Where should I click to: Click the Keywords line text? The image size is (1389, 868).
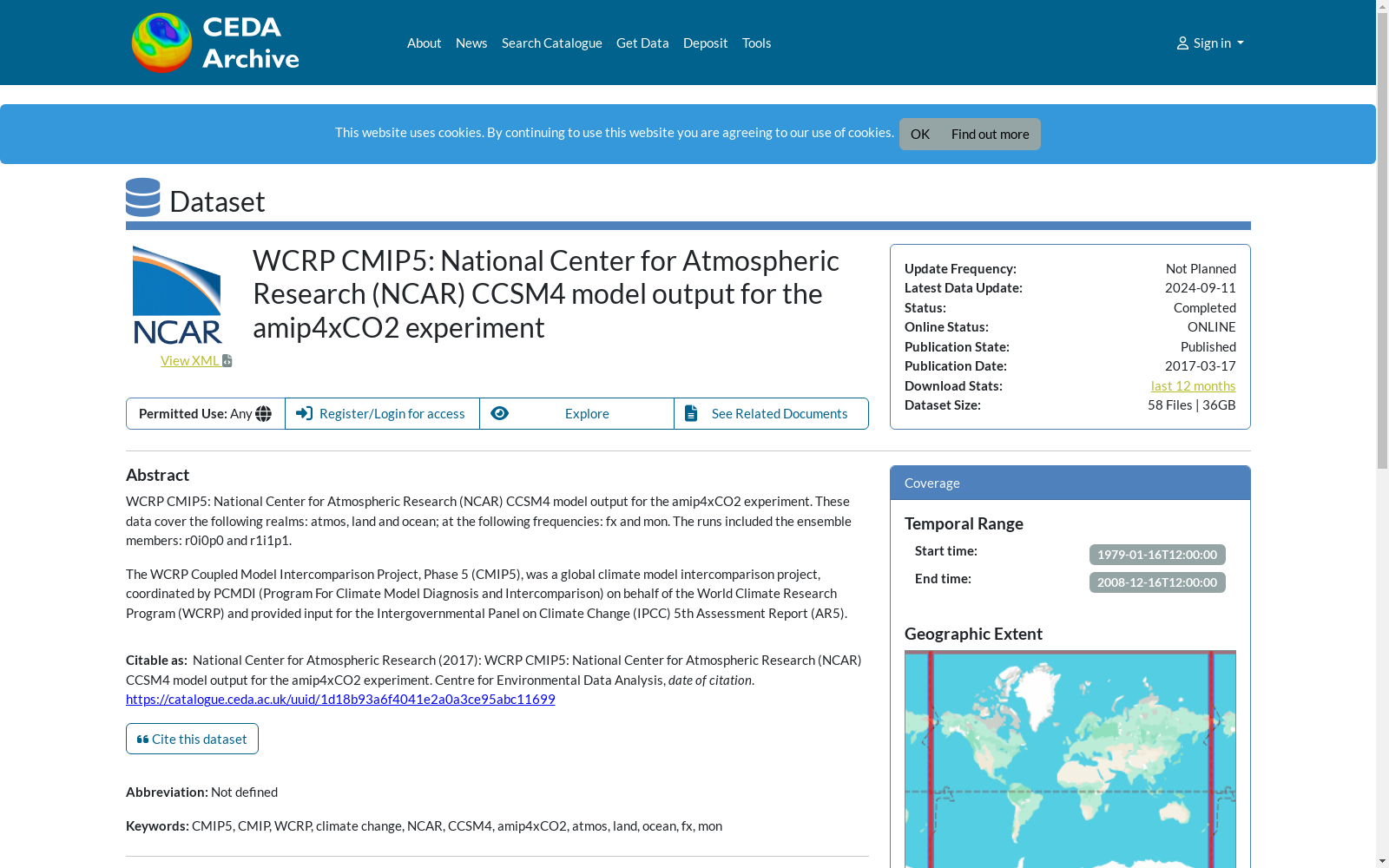coord(424,825)
